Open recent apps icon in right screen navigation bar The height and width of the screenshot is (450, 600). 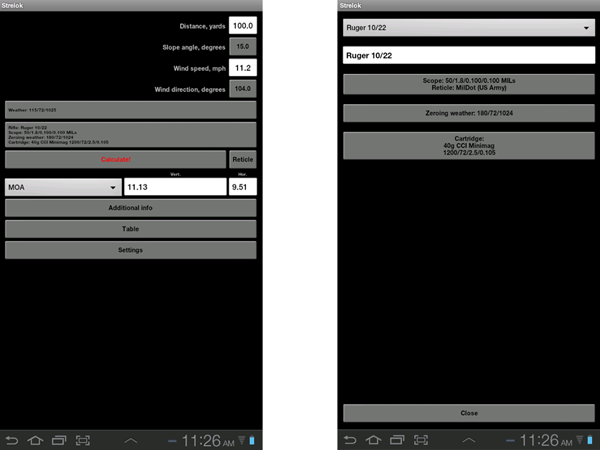click(397, 440)
